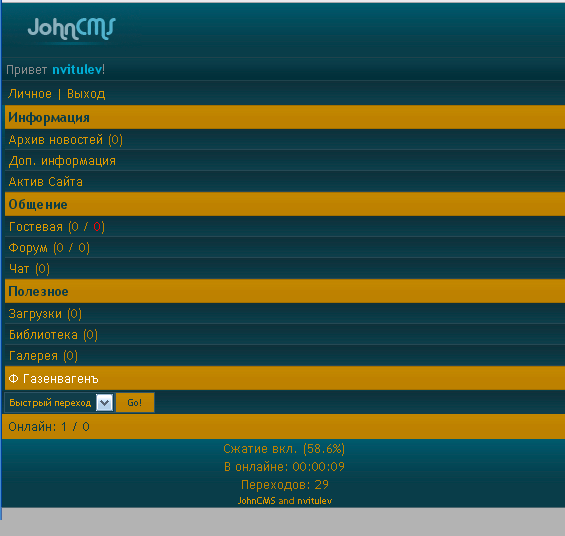Open the Онлайн: 1 / 0 link
The height and width of the screenshot is (536, 565).
(49, 427)
